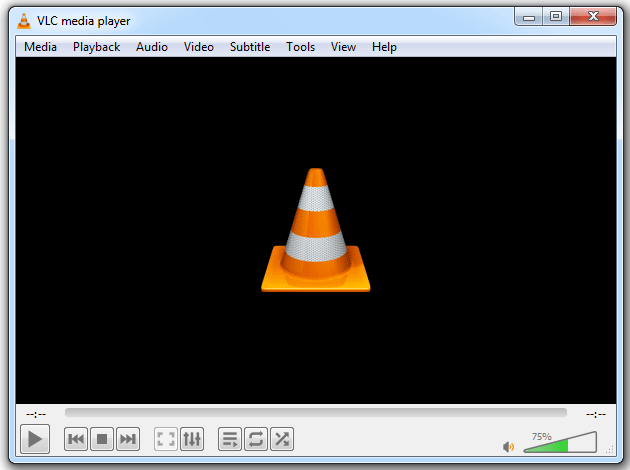The height and width of the screenshot is (470, 630).
Task: Toggle remaining time label on right
Action: (x=595, y=414)
